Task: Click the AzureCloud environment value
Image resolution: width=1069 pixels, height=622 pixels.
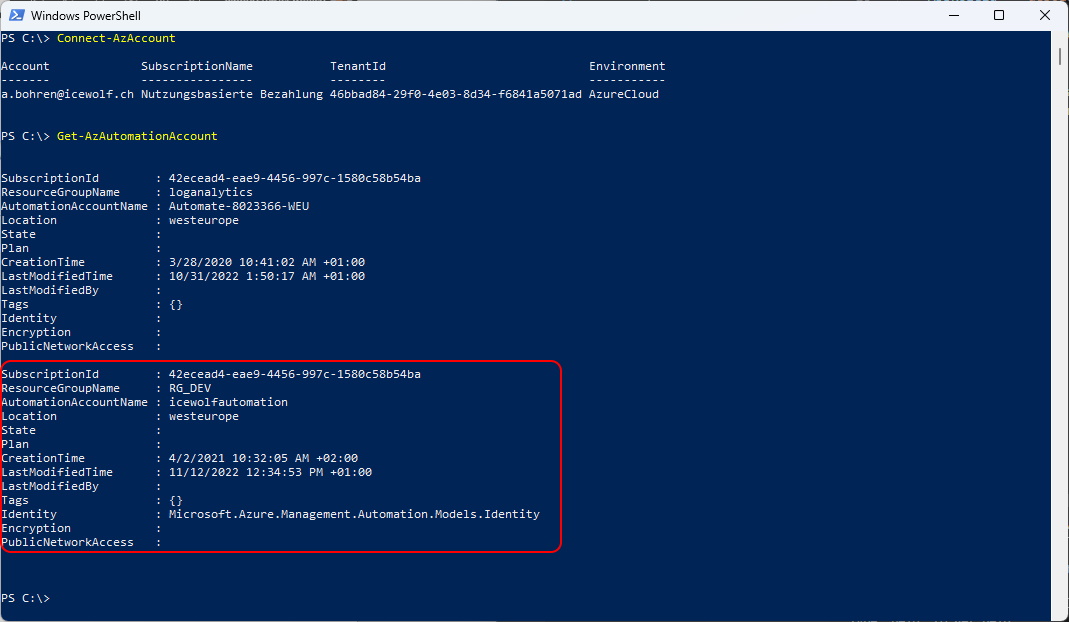Action: coord(623,94)
